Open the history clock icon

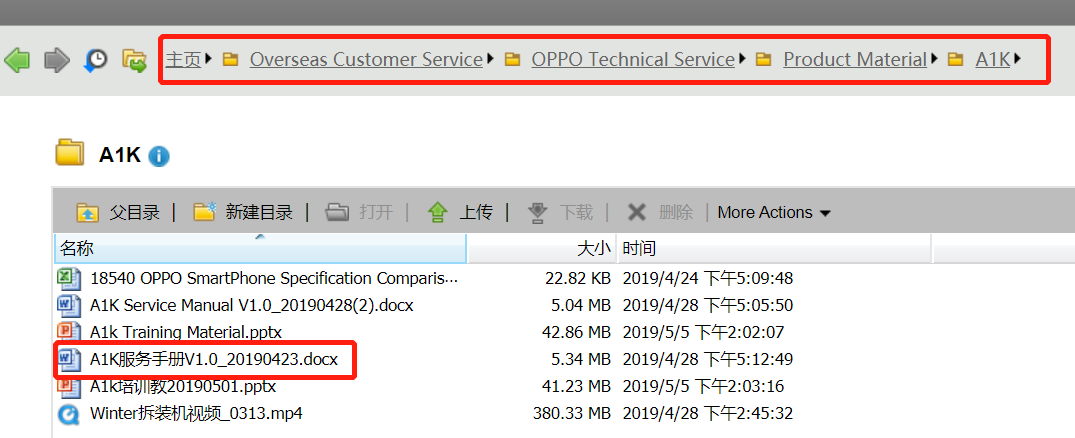(95, 61)
